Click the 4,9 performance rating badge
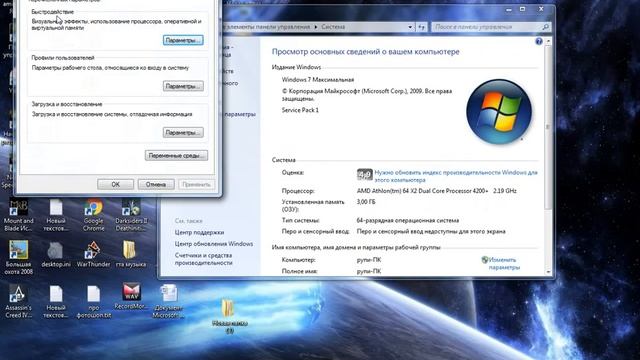640x360 pixels. coord(364,175)
